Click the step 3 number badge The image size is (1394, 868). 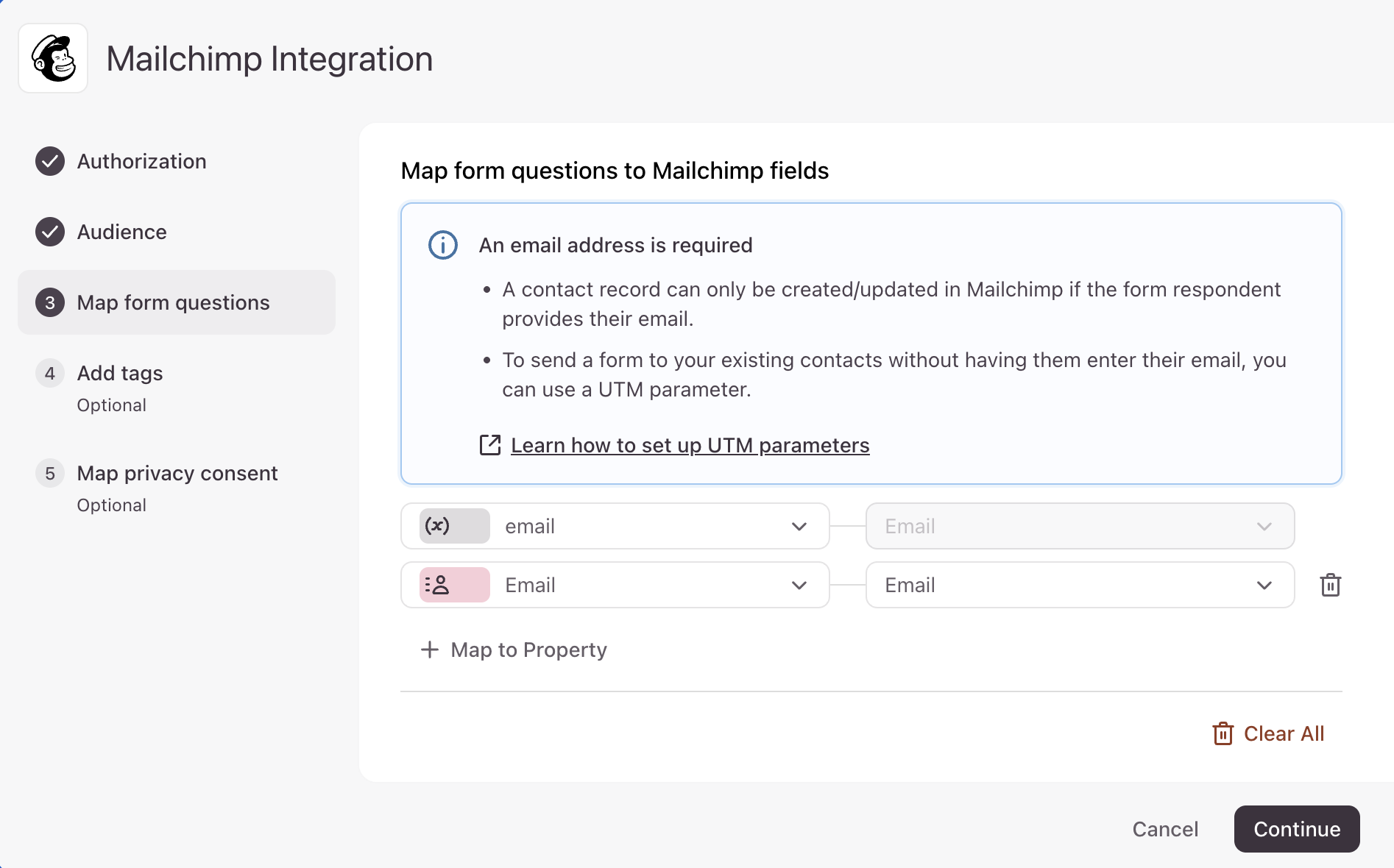tap(50, 302)
